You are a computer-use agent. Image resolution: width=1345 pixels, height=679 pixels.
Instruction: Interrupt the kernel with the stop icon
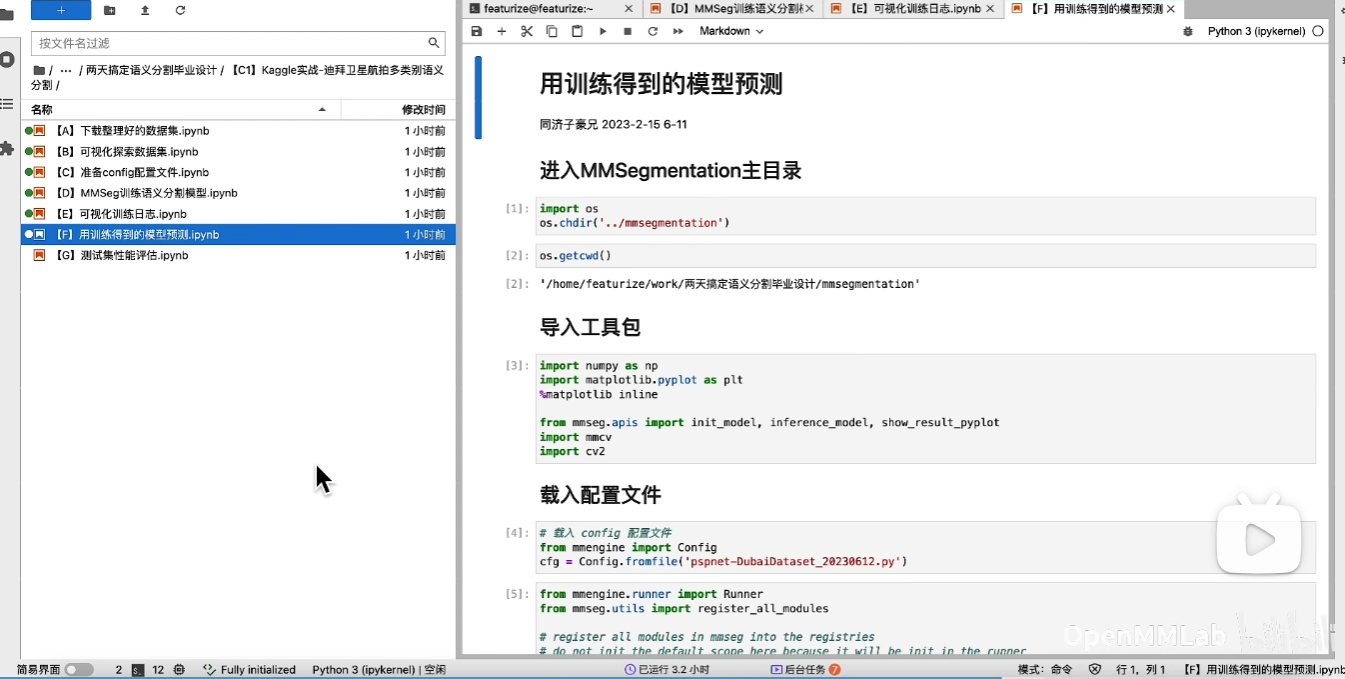click(x=628, y=31)
